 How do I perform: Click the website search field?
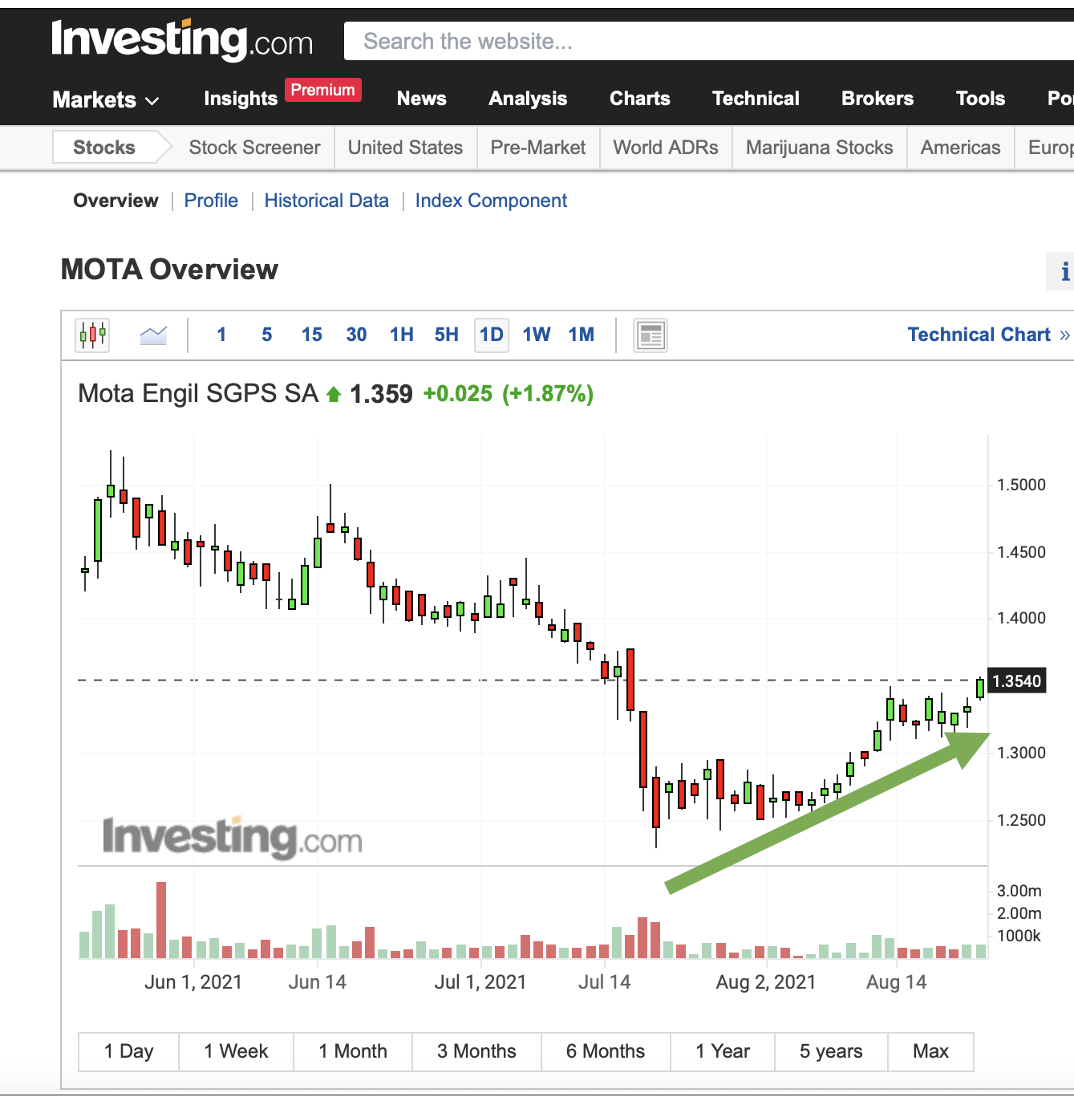[x=709, y=41]
